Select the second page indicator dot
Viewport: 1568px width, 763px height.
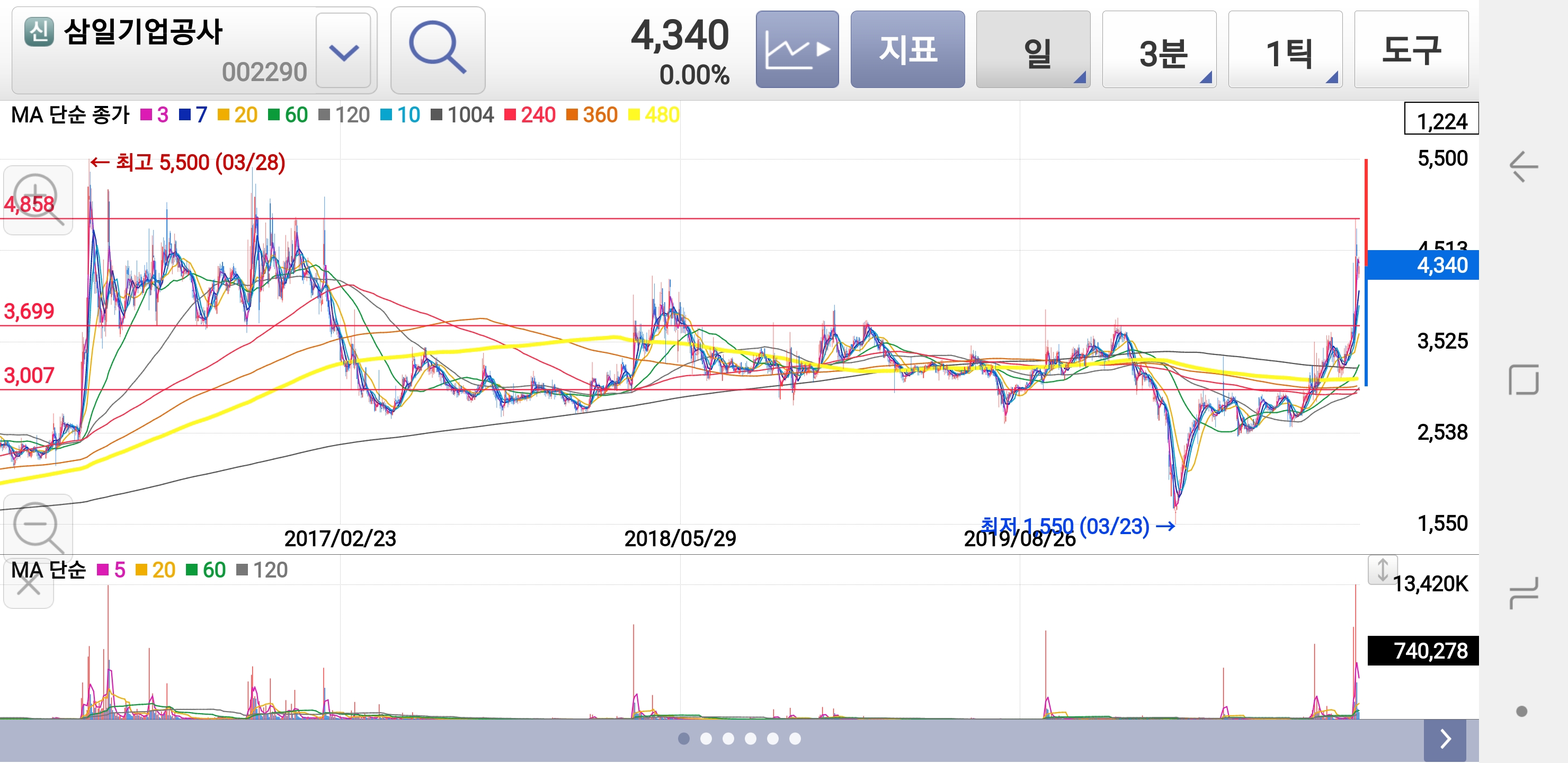pyautogui.click(x=706, y=739)
